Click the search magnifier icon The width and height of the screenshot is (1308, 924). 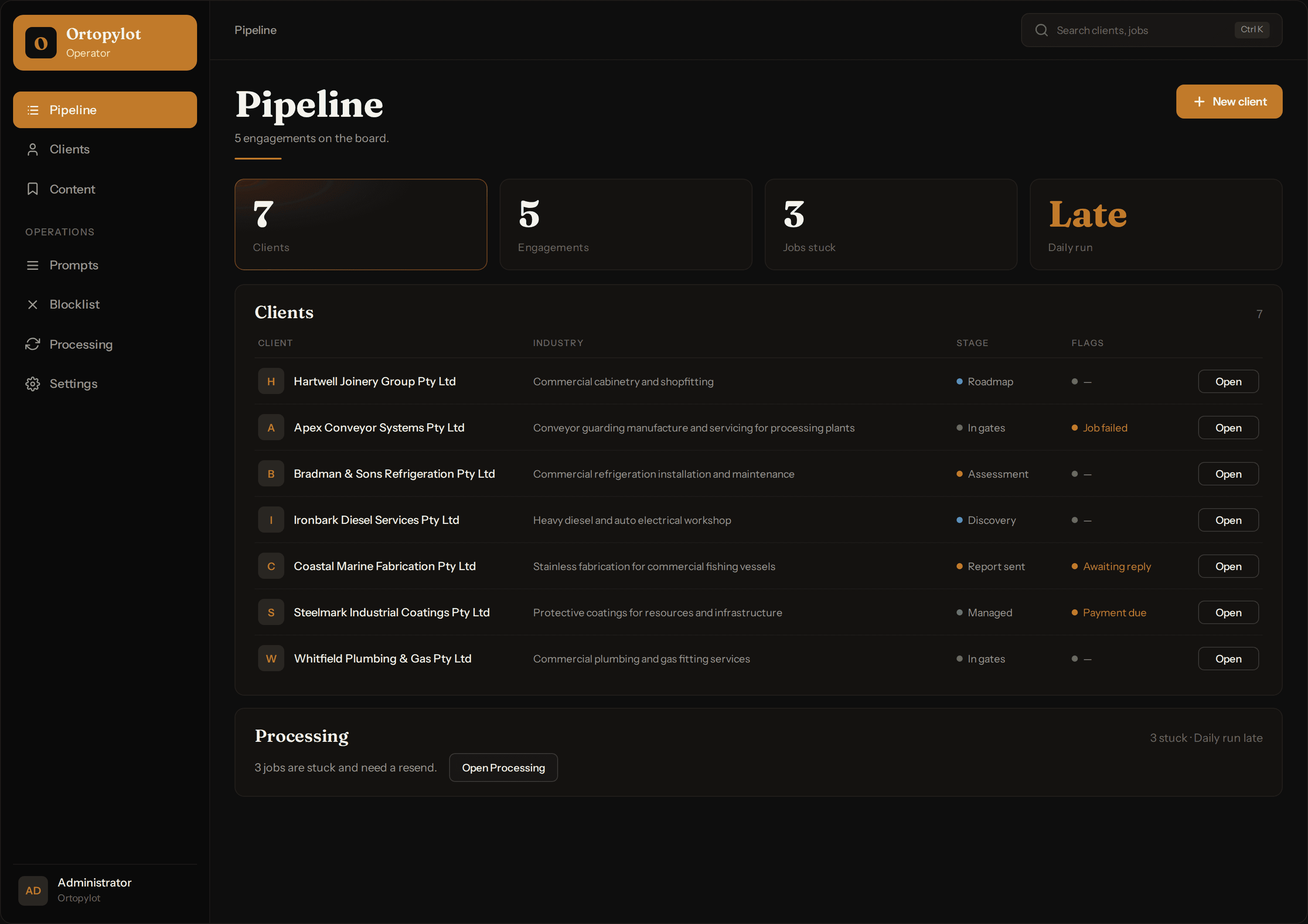(x=1042, y=30)
